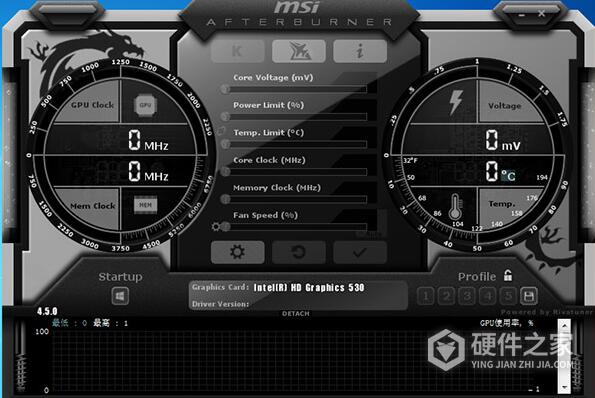The height and width of the screenshot is (398, 595).
Task: Click the Driver Version label
Action: (x=220, y=304)
